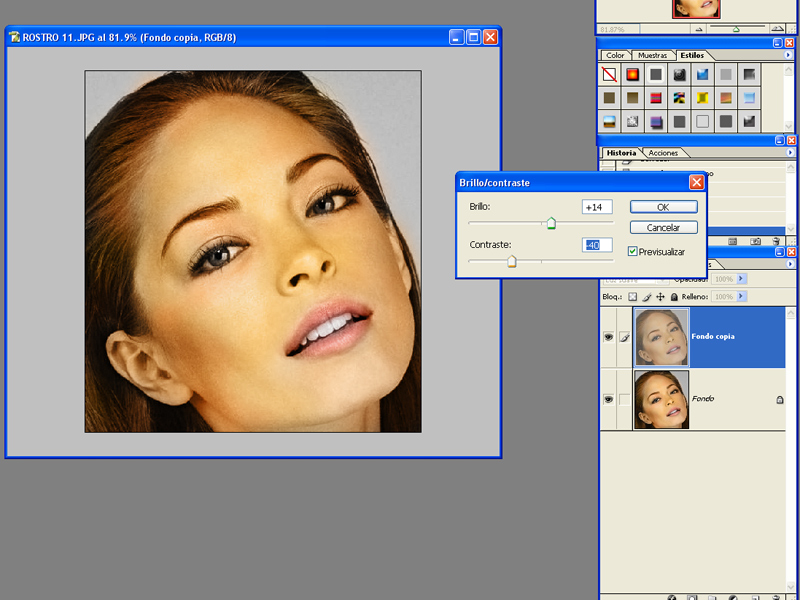The height and width of the screenshot is (600, 800).
Task: Switch to the Acciones tab
Action: [x=663, y=153]
